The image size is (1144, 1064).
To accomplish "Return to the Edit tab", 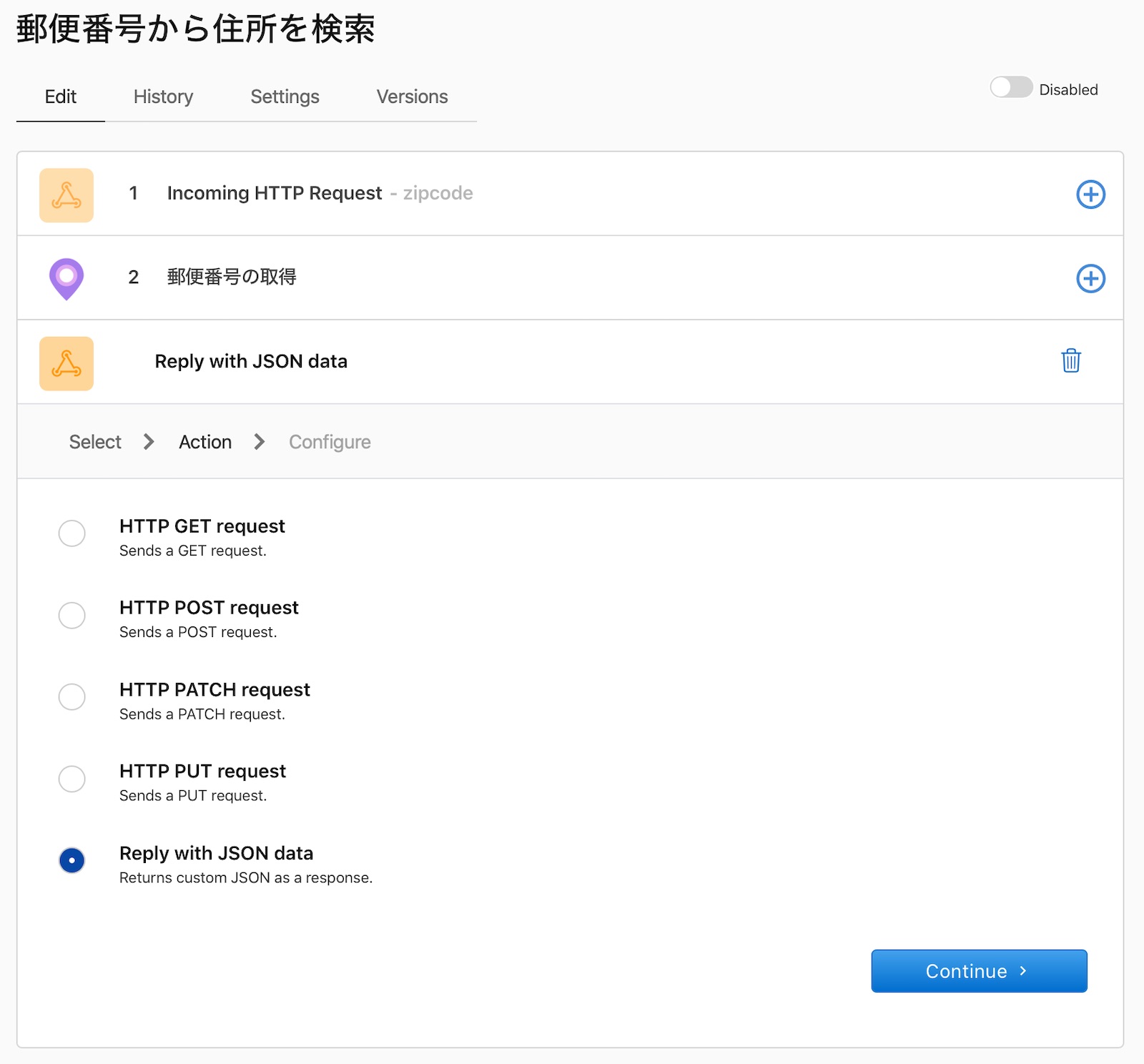I will click(60, 97).
